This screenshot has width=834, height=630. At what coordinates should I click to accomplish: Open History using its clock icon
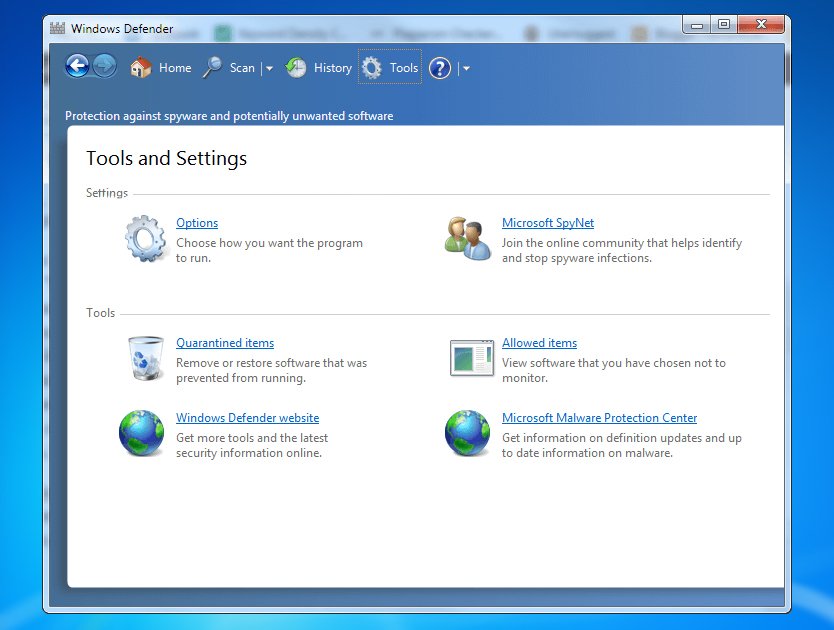[295, 67]
